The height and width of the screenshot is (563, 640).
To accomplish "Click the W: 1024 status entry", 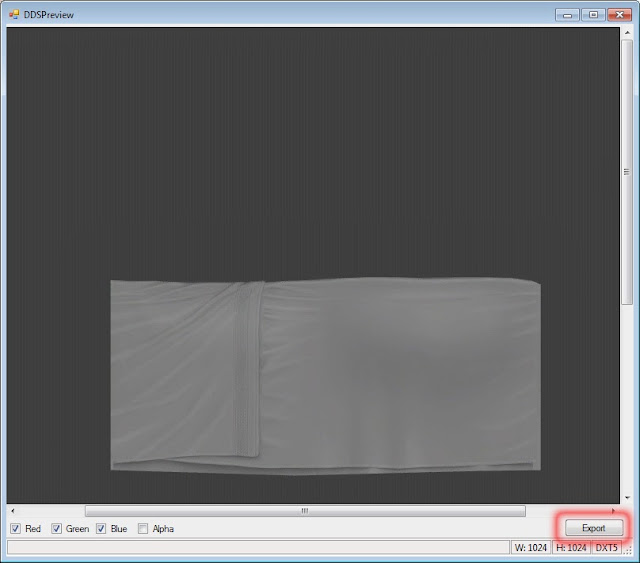I will 531,547.
